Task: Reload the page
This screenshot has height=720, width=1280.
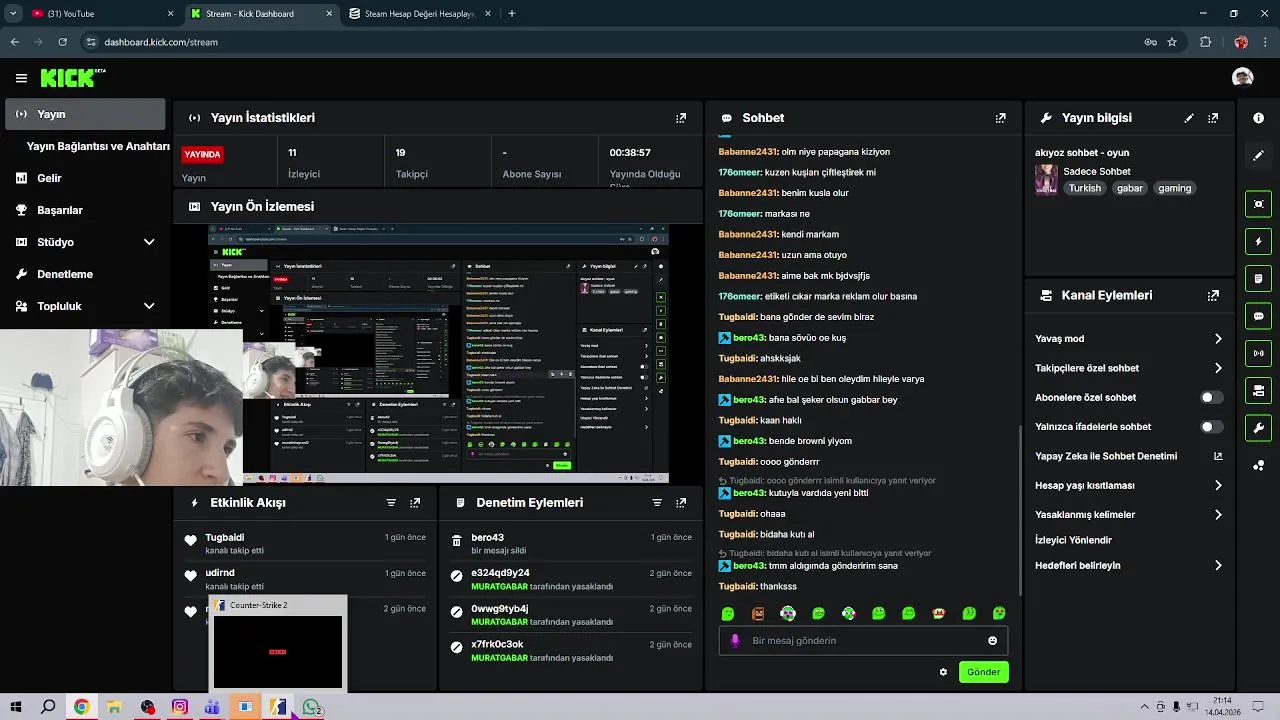Action: click(62, 42)
